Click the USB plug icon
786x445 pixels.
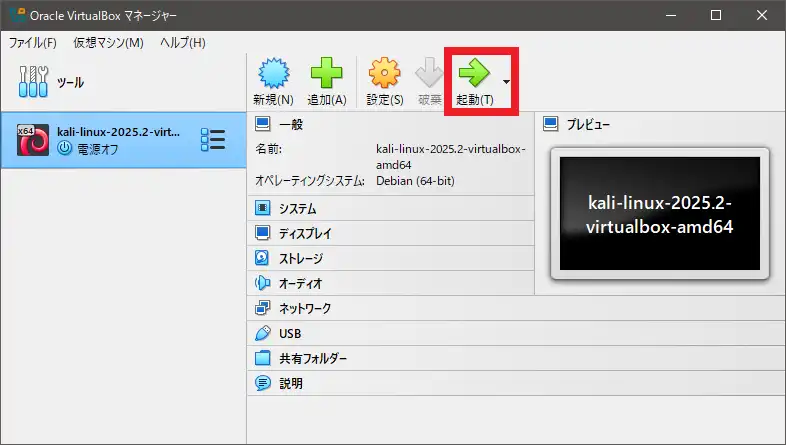tap(263, 333)
